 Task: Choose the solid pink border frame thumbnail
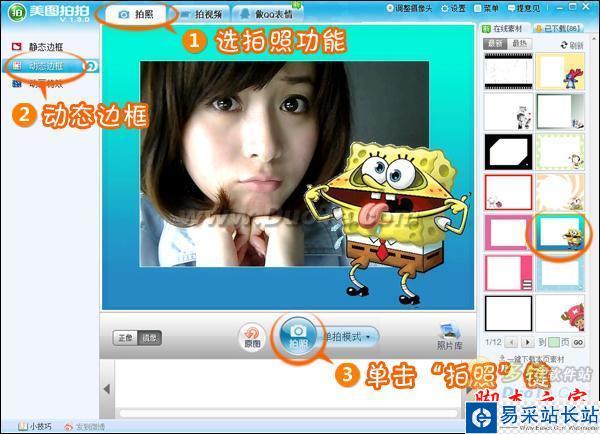click(x=508, y=232)
